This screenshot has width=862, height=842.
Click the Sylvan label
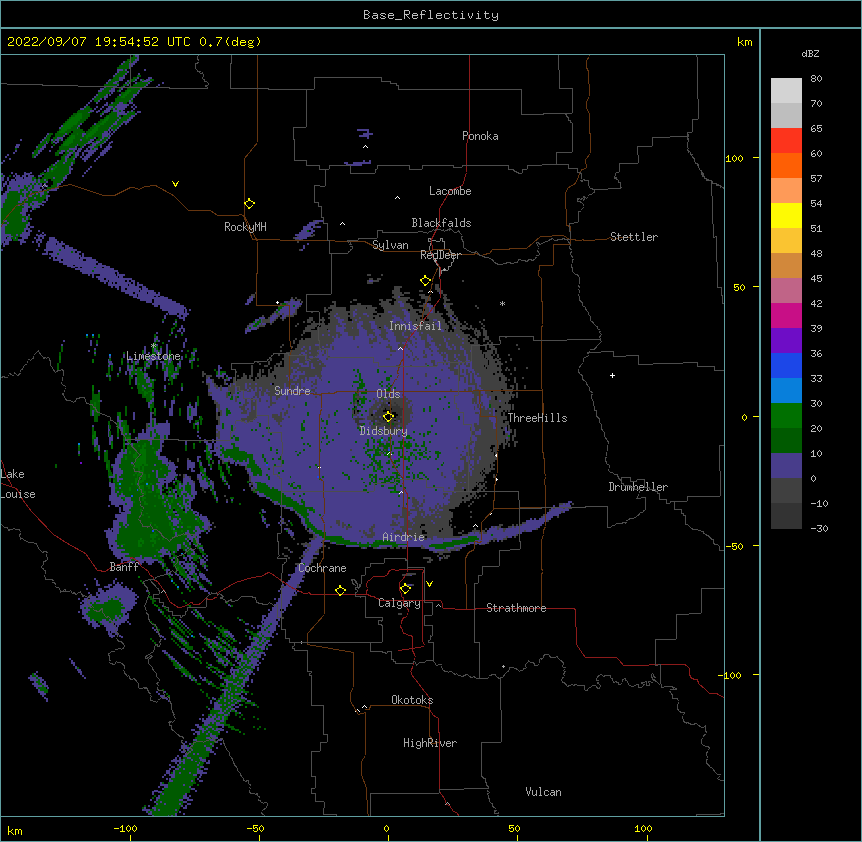(x=390, y=245)
